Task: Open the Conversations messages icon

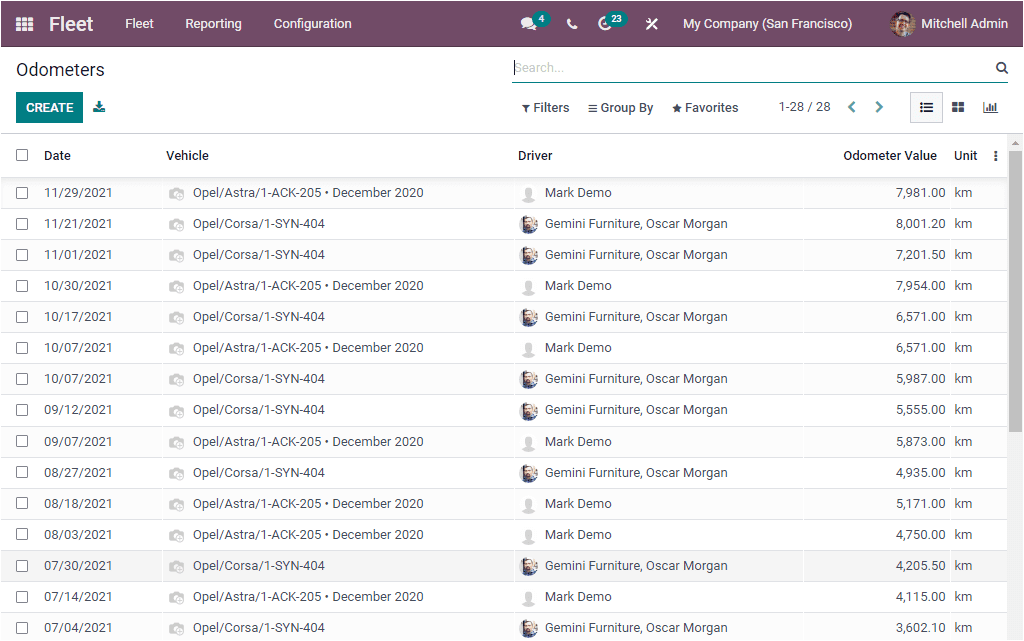Action: [x=528, y=23]
